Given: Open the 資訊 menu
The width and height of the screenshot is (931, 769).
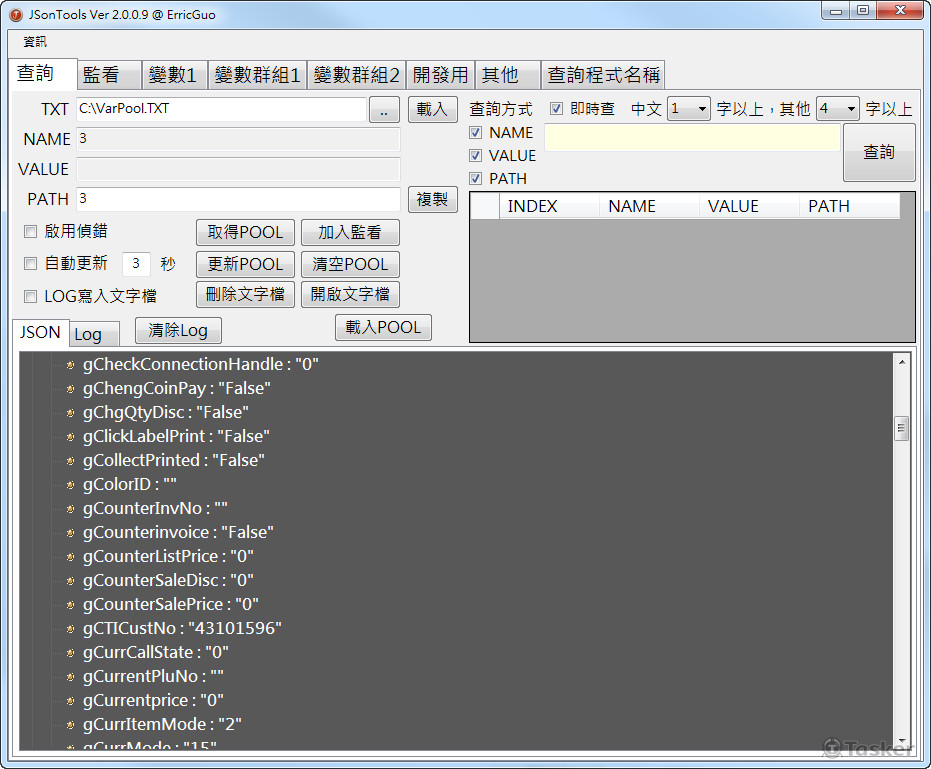Looking at the screenshot, I should [35, 42].
